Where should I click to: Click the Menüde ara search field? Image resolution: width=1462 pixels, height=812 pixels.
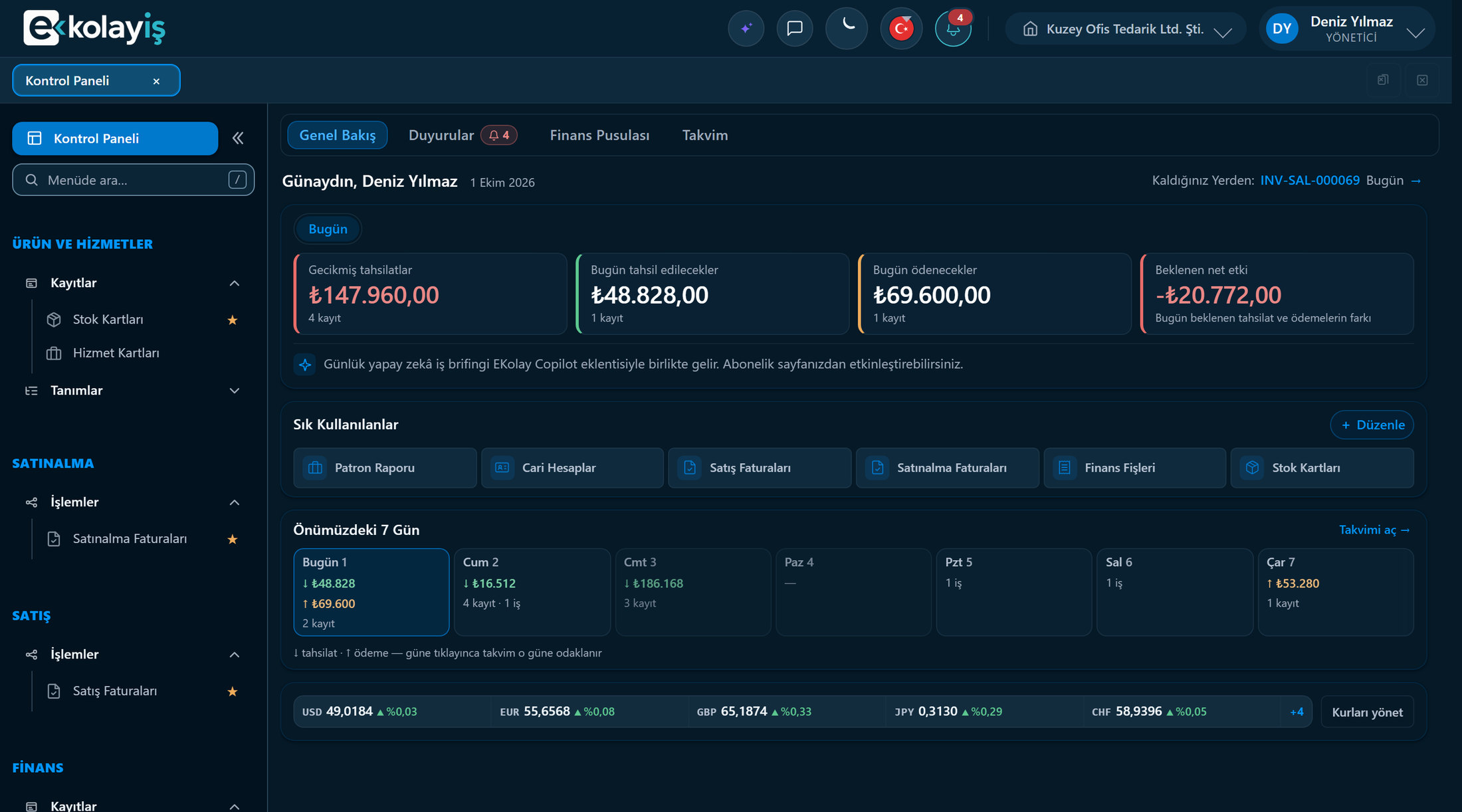tap(133, 180)
